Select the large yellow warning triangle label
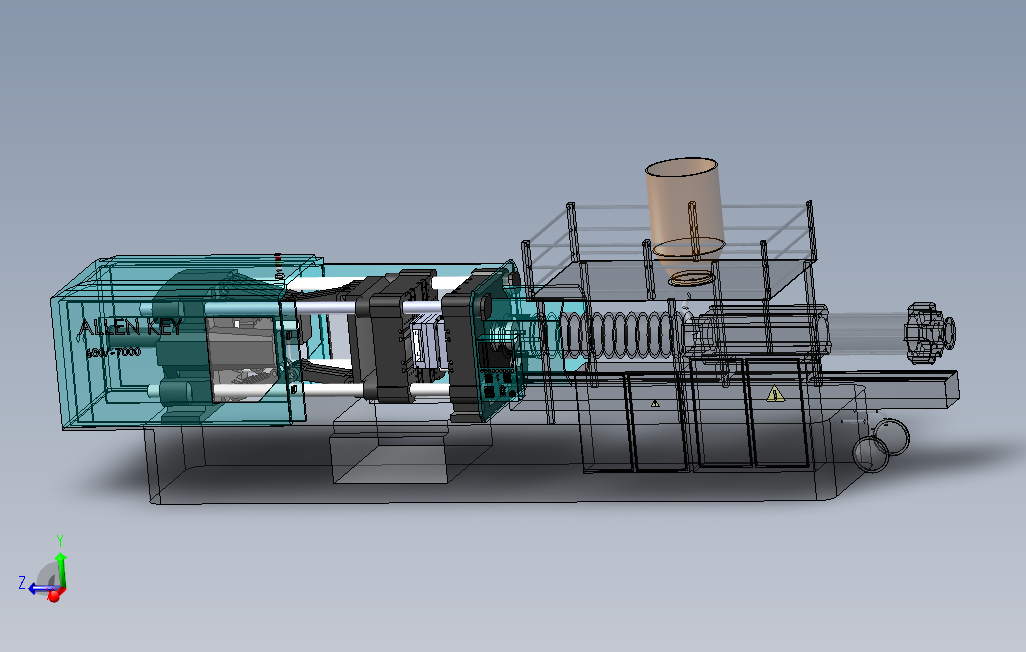This screenshot has width=1026, height=652. pos(775,393)
